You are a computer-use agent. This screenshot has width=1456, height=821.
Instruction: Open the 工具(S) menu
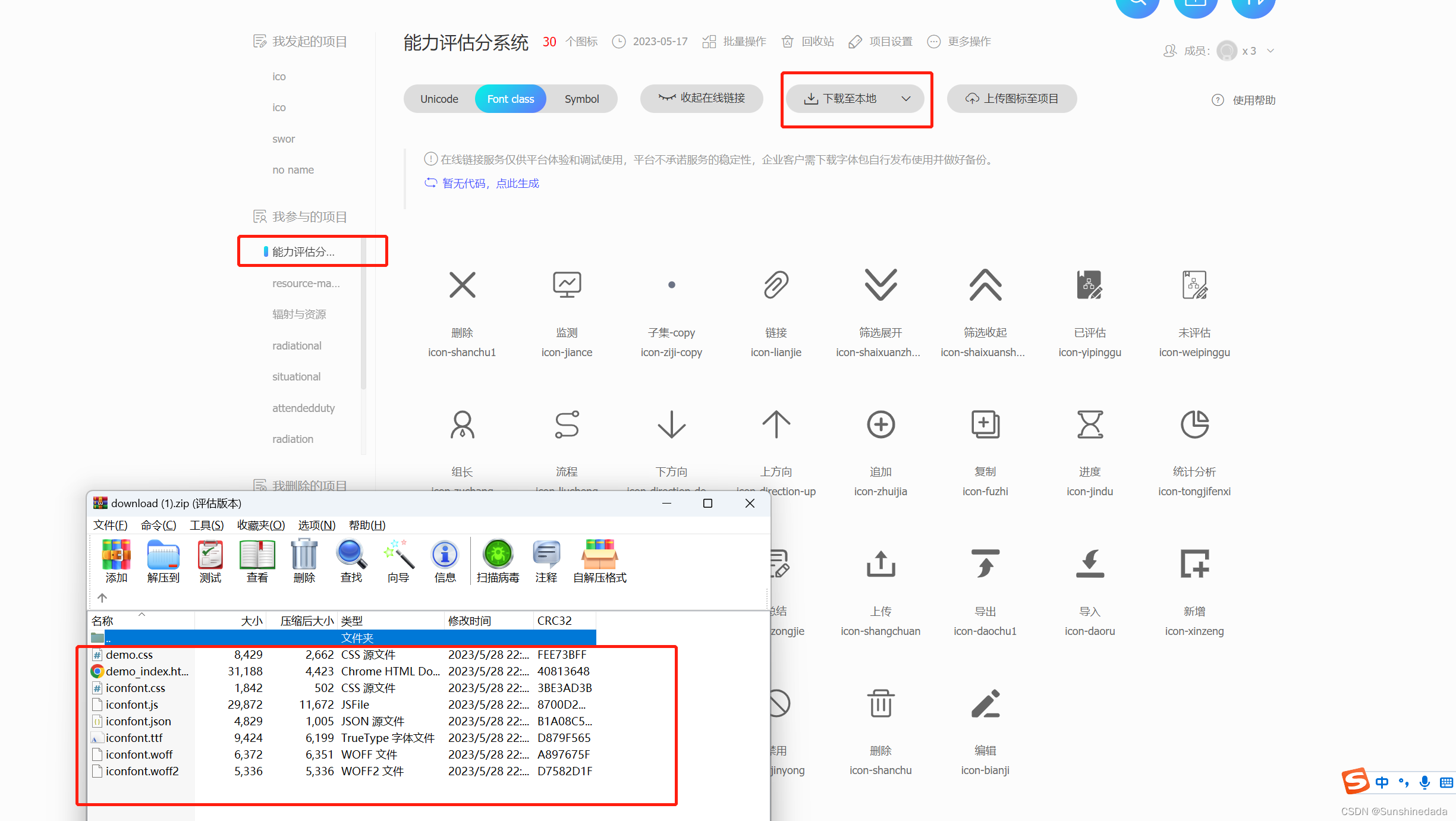[x=206, y=525]
